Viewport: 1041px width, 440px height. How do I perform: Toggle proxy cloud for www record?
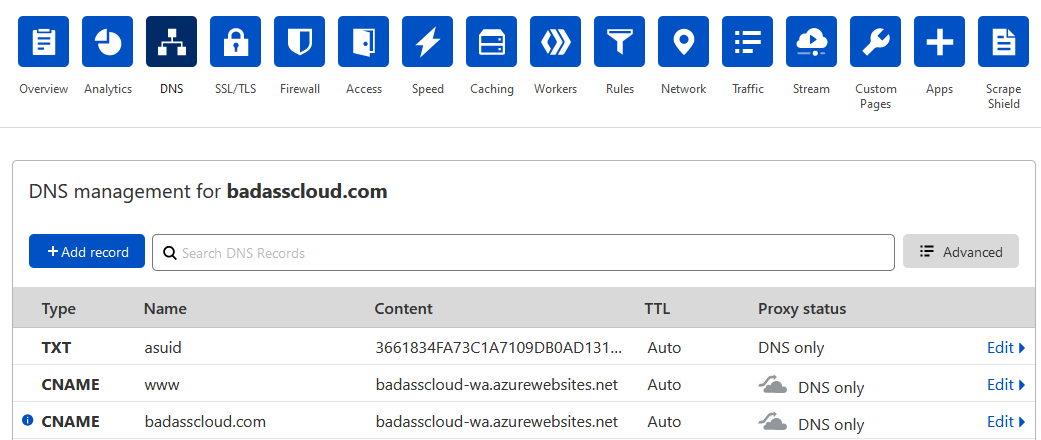tap(773, 385)
